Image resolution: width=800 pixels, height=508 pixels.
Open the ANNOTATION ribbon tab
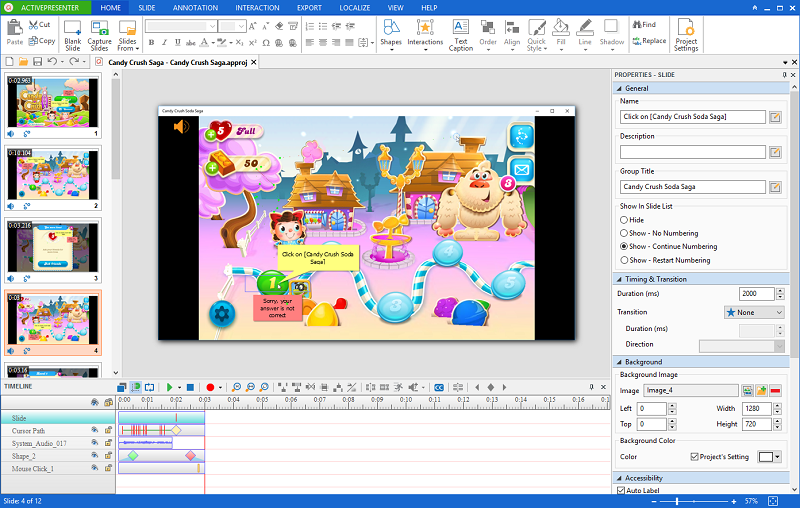pos(195,8)
